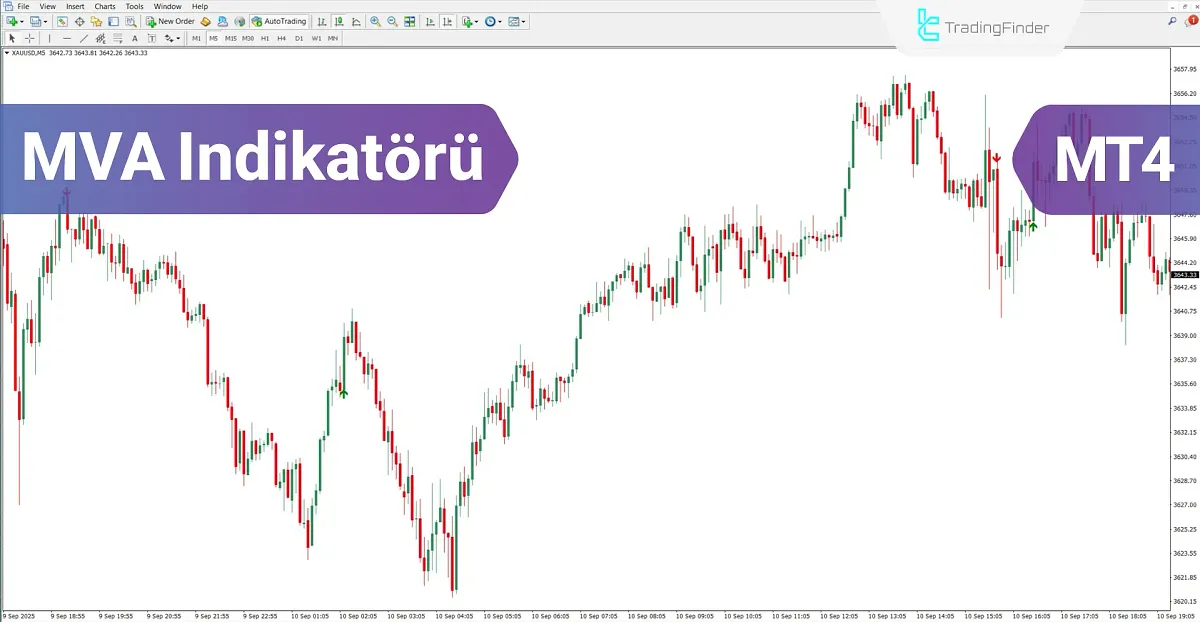
Task: Select the Crosshair tool
Action: [30, 38]
